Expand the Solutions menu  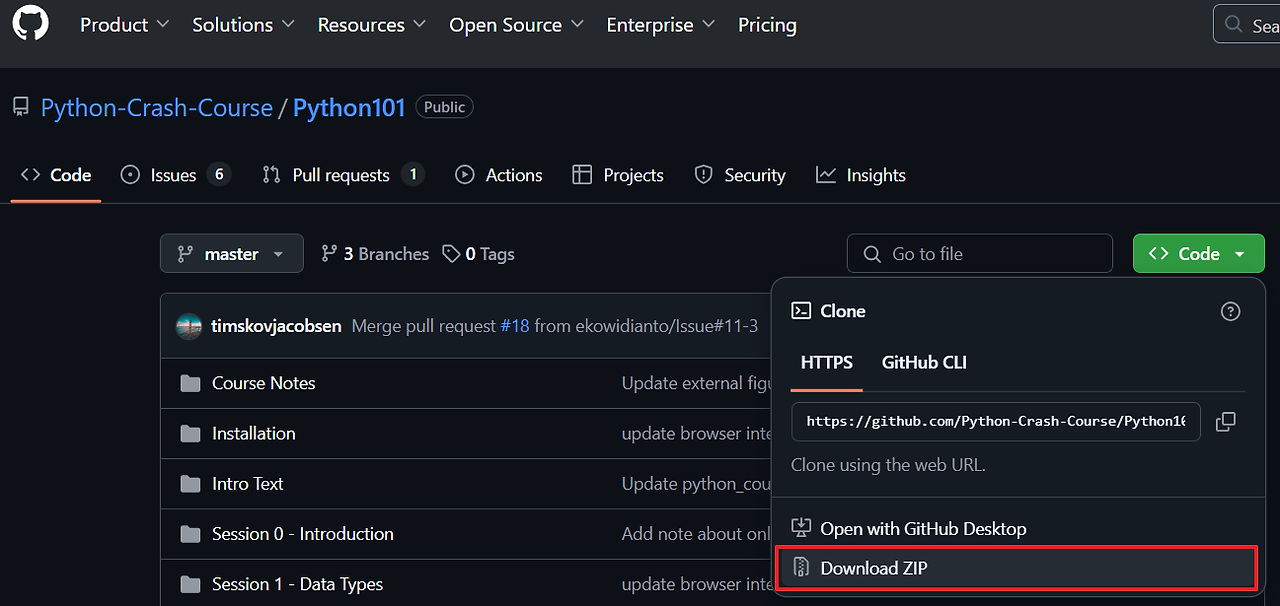(243, 25)
